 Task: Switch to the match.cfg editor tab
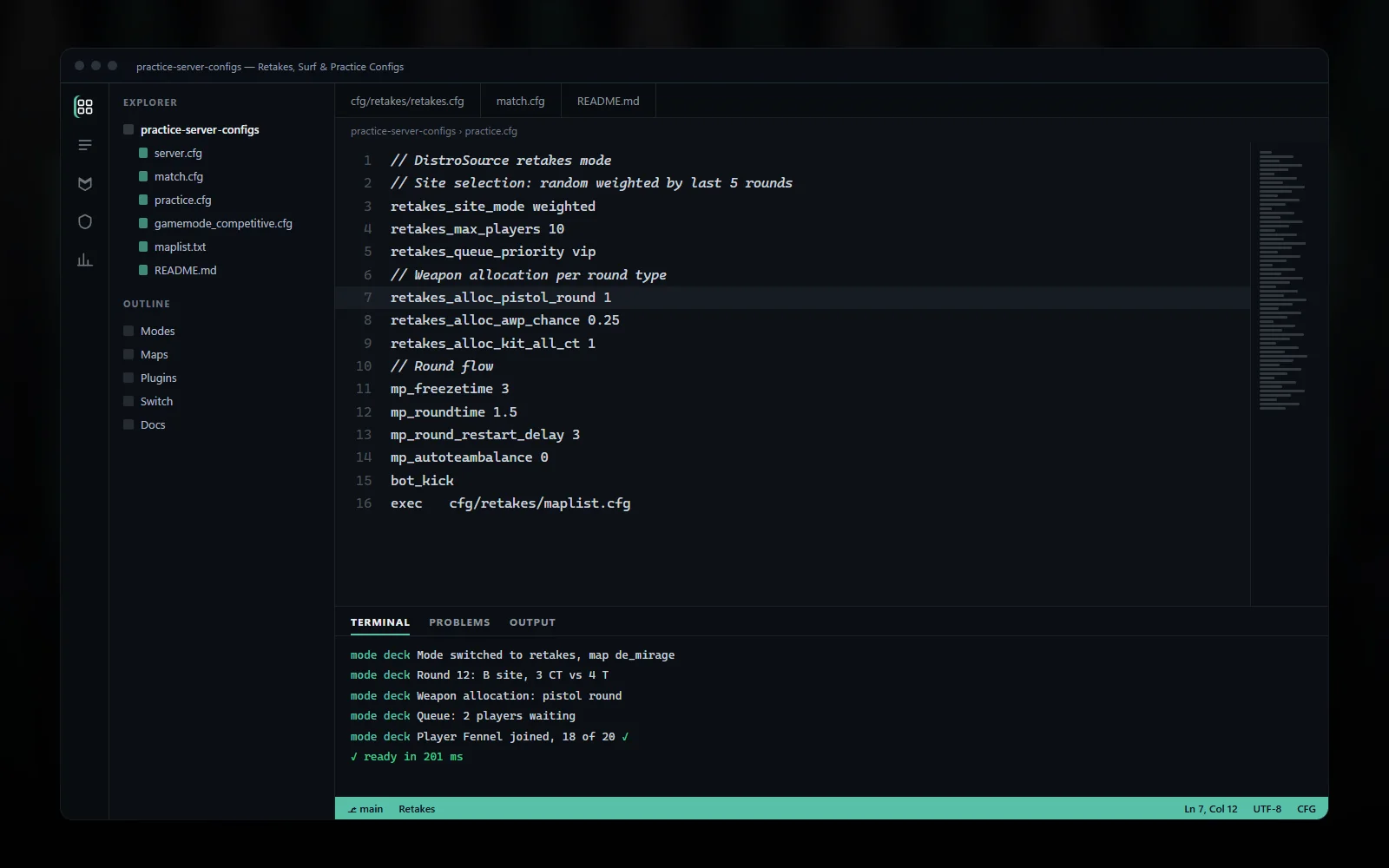point(520,101)
